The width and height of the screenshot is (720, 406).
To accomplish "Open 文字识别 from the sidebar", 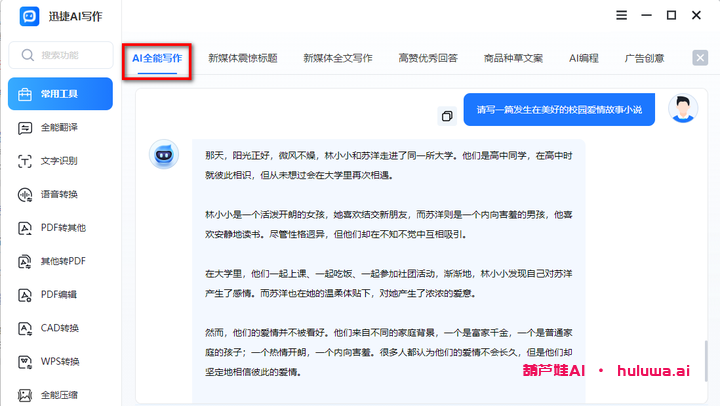I will pyautogui.click(x=60, y=161).
